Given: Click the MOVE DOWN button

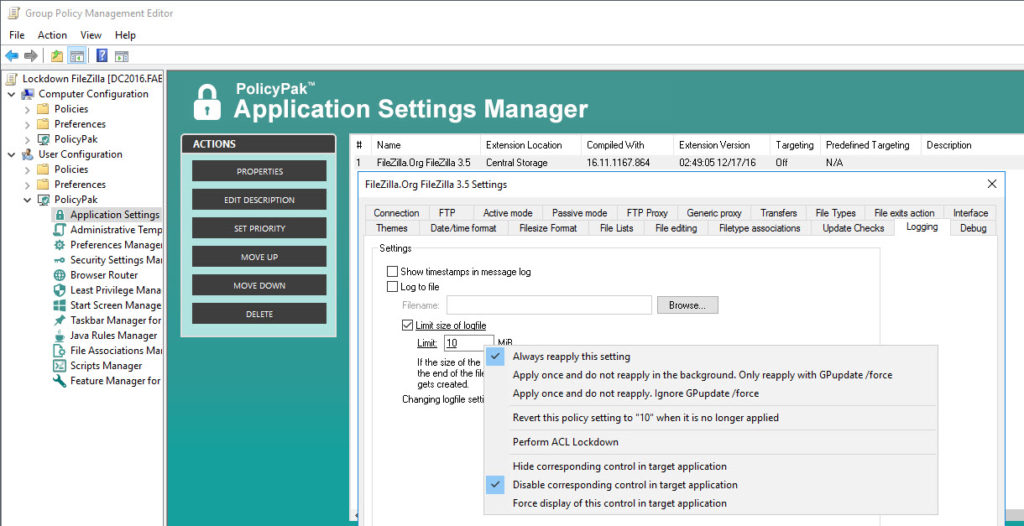Looking at the screenshot, I should [259, 286].
